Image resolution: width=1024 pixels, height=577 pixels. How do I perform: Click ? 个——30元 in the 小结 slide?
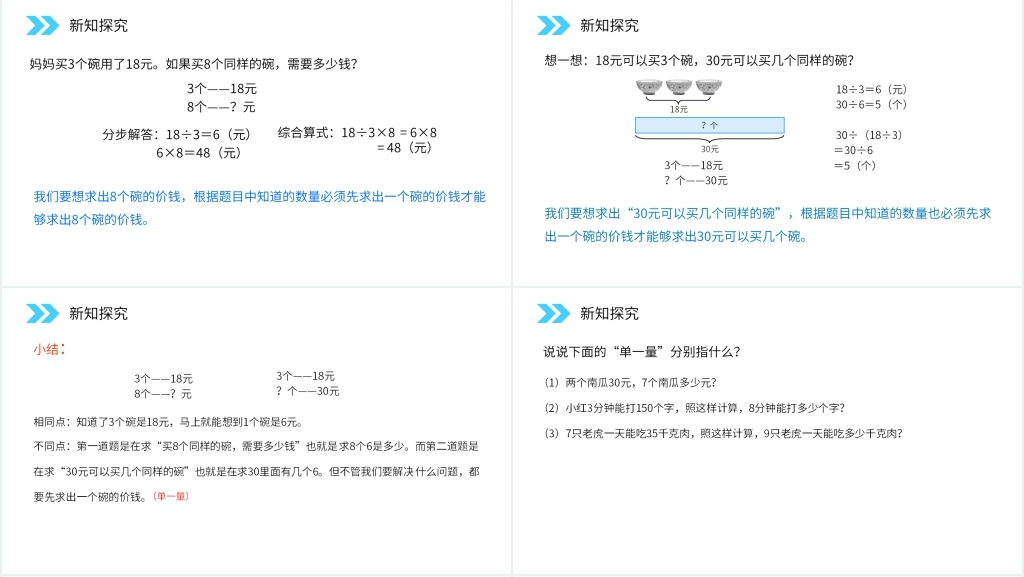point(308,391)
